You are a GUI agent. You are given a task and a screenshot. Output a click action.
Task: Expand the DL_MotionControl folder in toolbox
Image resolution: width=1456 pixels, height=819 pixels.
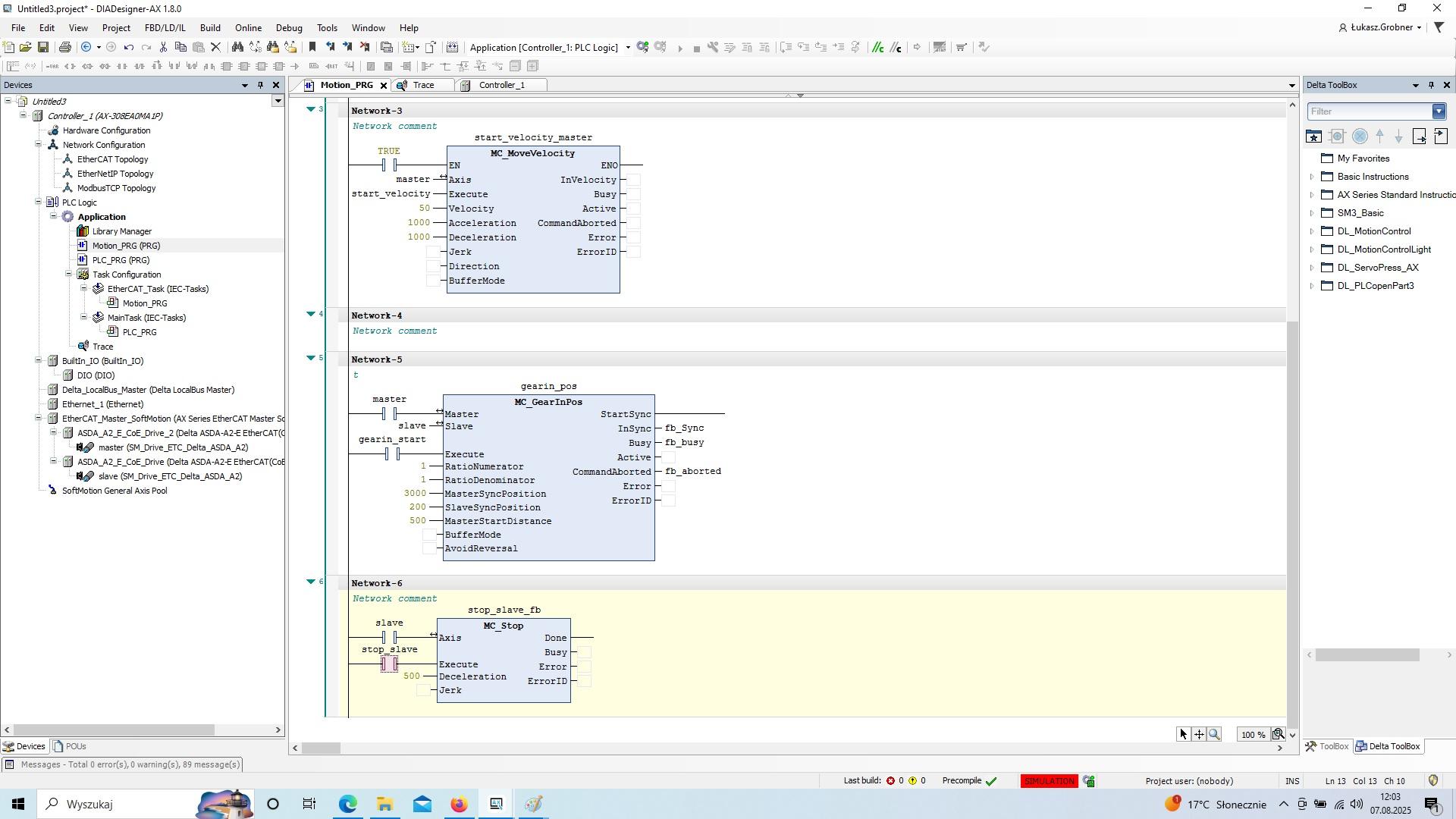[1312, 231]
